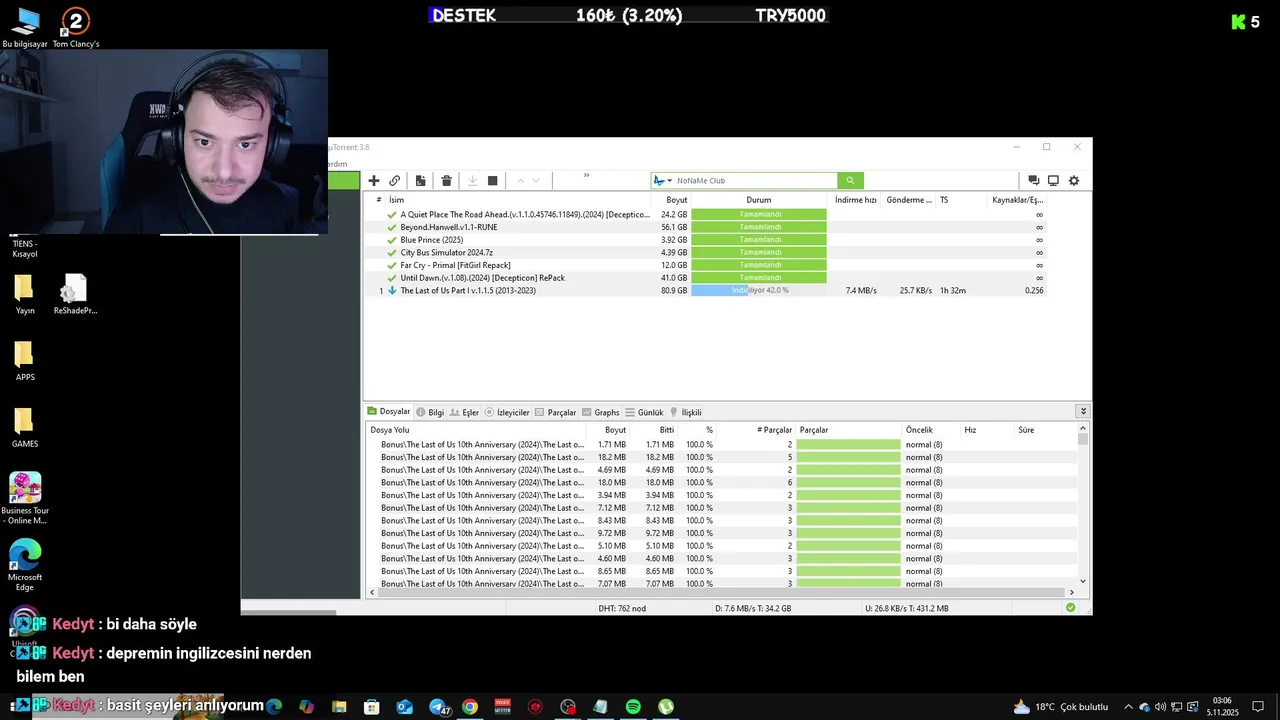Screen dimensions: 1280x720
Task: Sort torrents by Durum column
Action: pyautogui.click(x=759, y=200)
